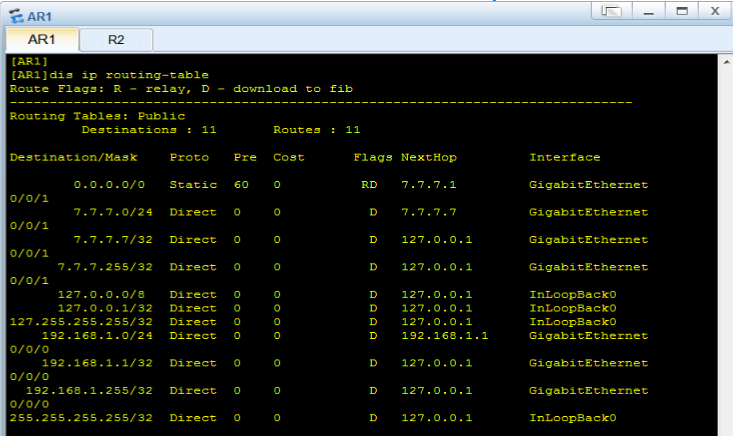Minimize the AR1 window
733x436 pixels.
[x=648, y=11]
